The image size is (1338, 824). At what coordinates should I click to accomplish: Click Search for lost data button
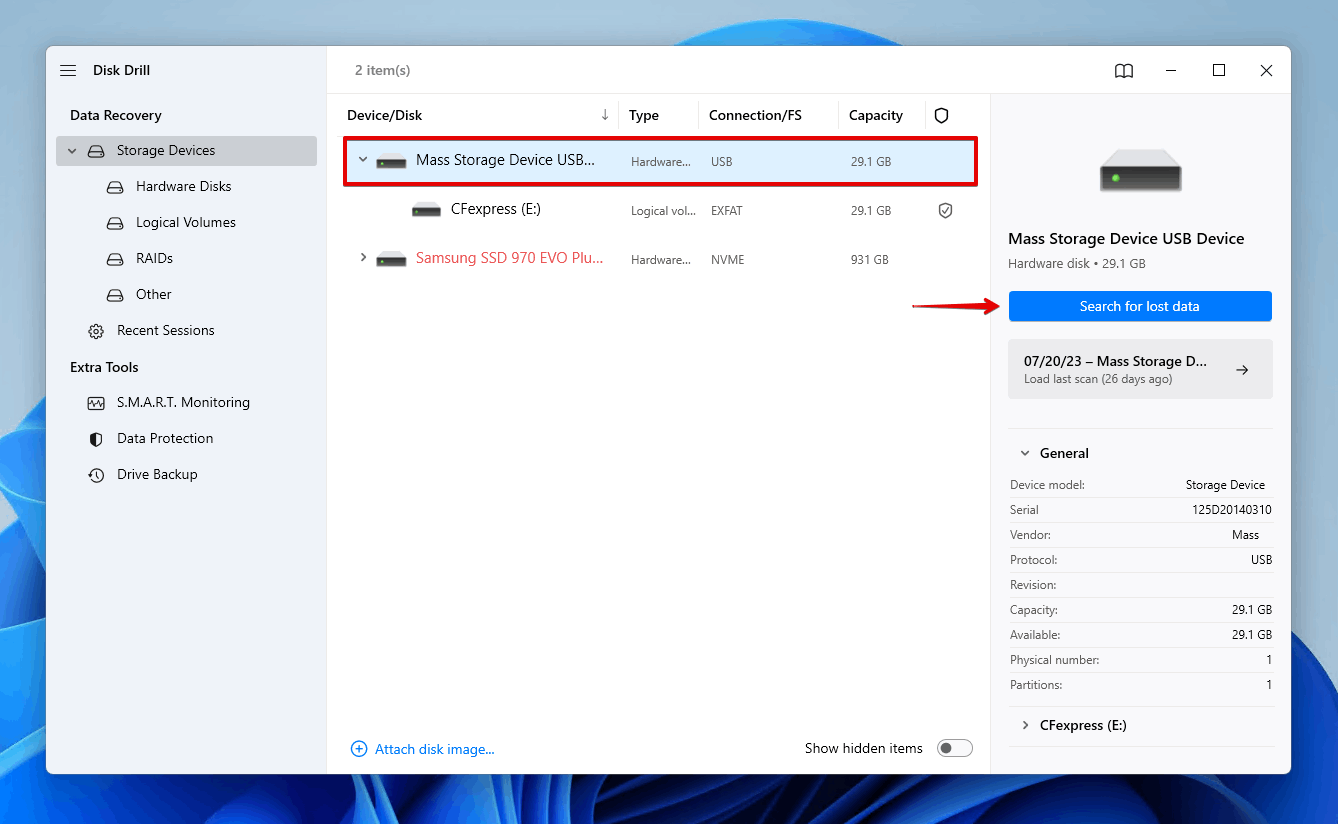click(x=1140, y=306)
